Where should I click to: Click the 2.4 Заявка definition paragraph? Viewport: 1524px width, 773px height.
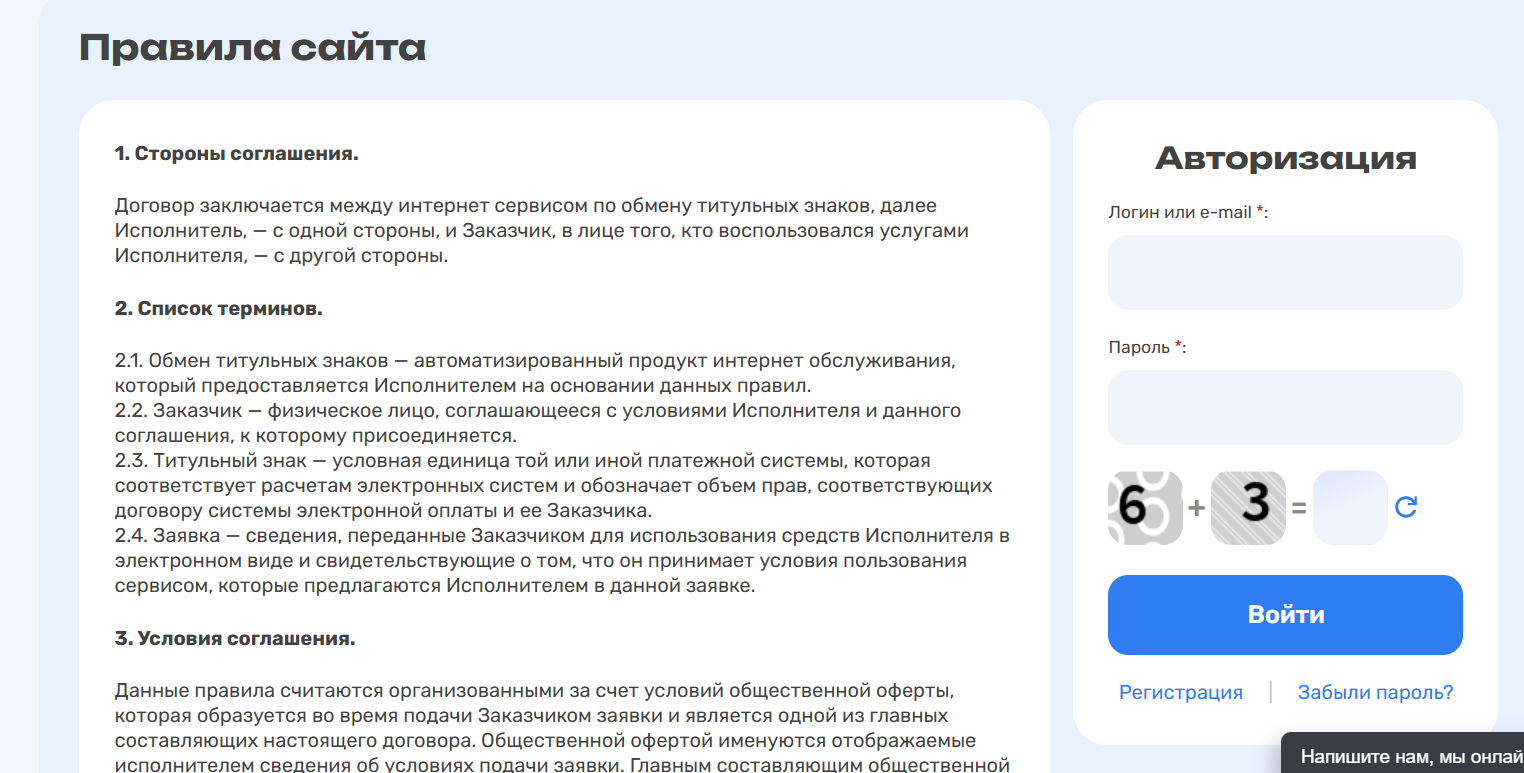pyautogui.click(x=560, y=560)
